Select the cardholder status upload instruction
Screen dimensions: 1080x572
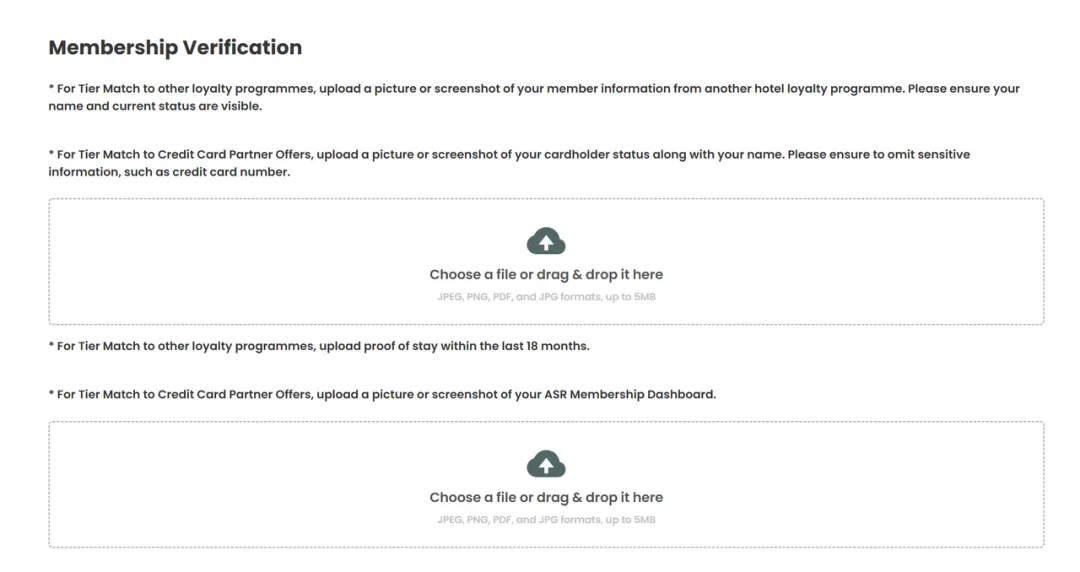(x=509, y=163)
